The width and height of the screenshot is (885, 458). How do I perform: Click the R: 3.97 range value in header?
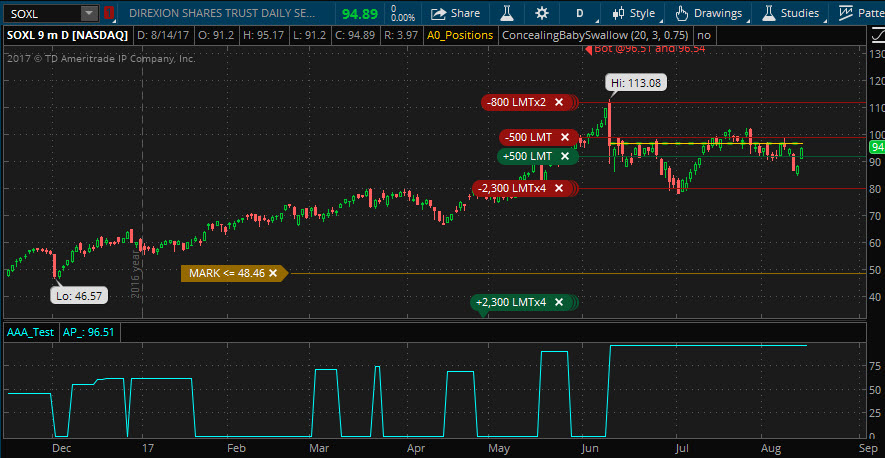(x=400, y=35)
